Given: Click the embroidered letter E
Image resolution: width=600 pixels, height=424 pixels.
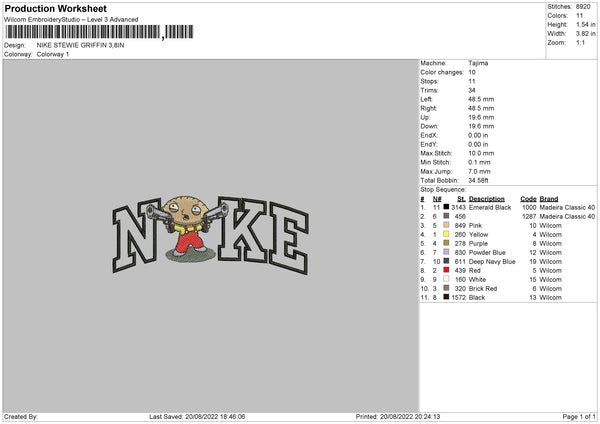Looking at the screenshot, I should click(x=289, y=238).
